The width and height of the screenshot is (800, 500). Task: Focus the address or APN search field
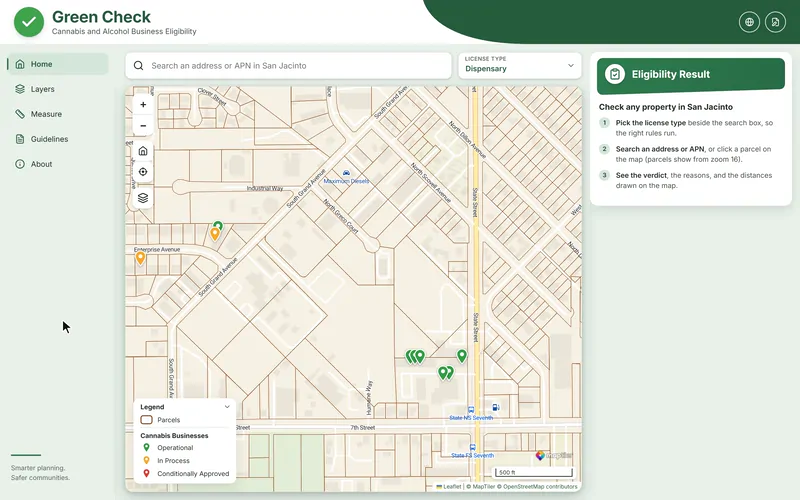(x=288, y=65)
